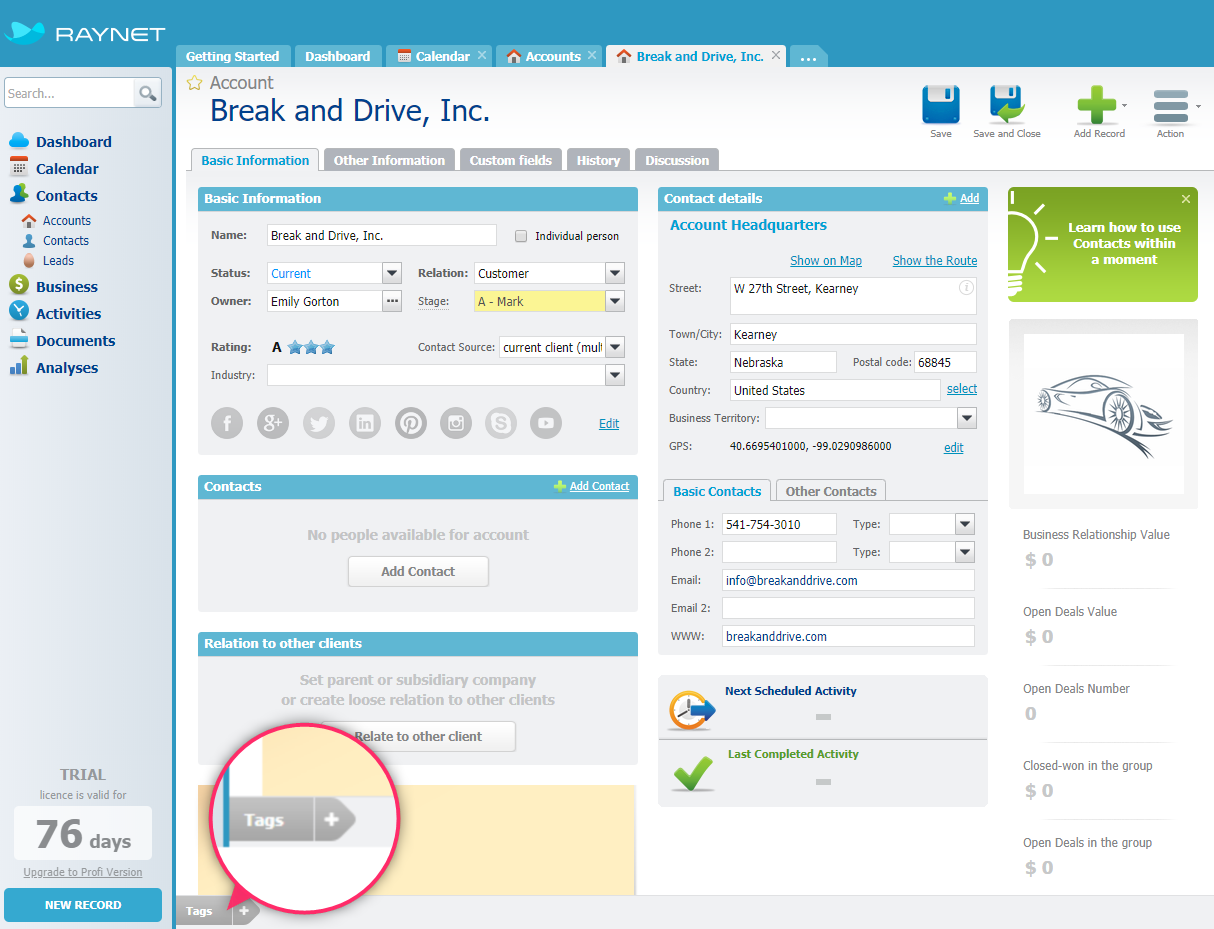Click the Edit link for social networks
1214x929 pixels.
tap(609, 424)
